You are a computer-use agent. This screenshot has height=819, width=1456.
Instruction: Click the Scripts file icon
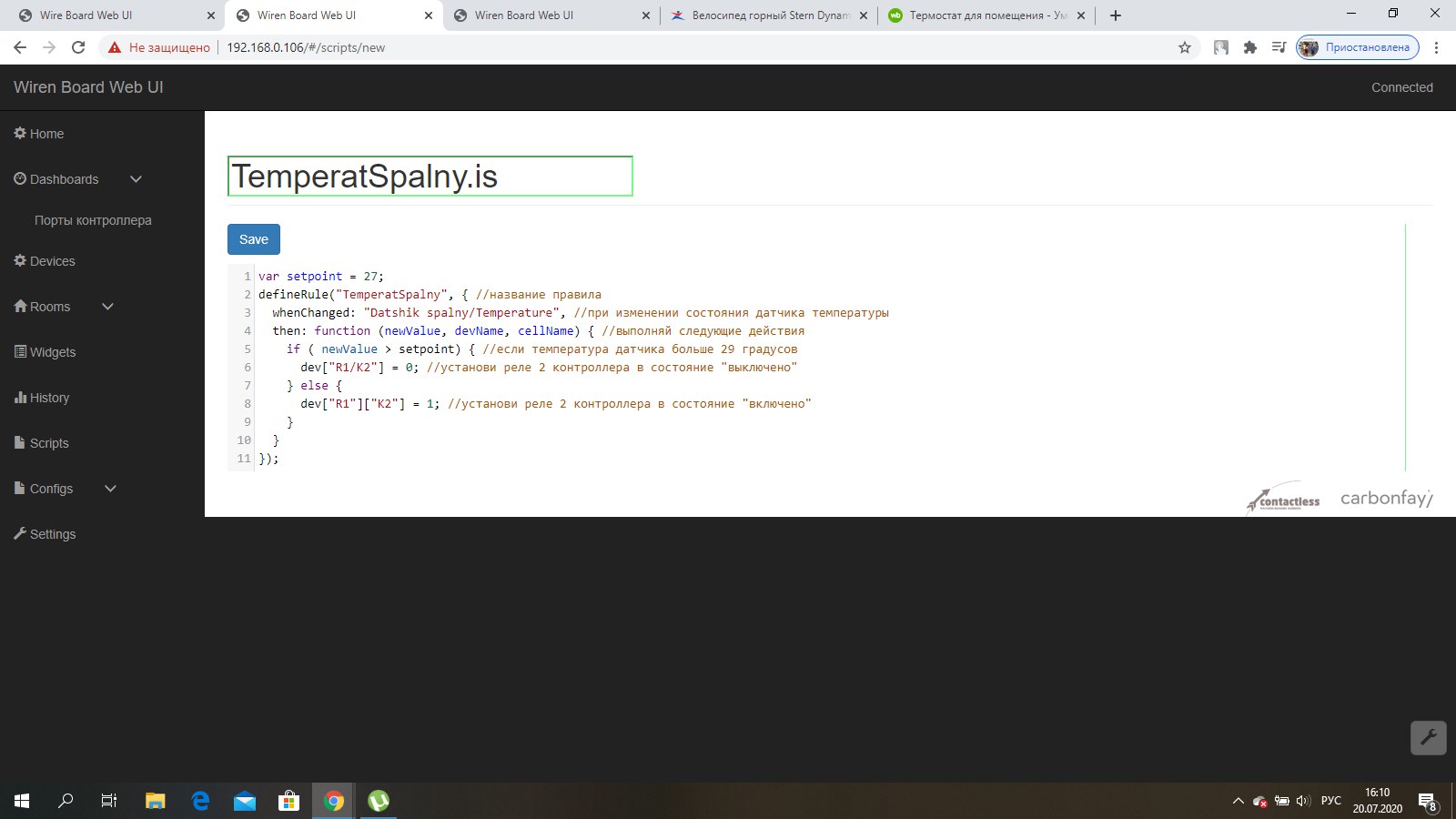[x=20, y=442]
